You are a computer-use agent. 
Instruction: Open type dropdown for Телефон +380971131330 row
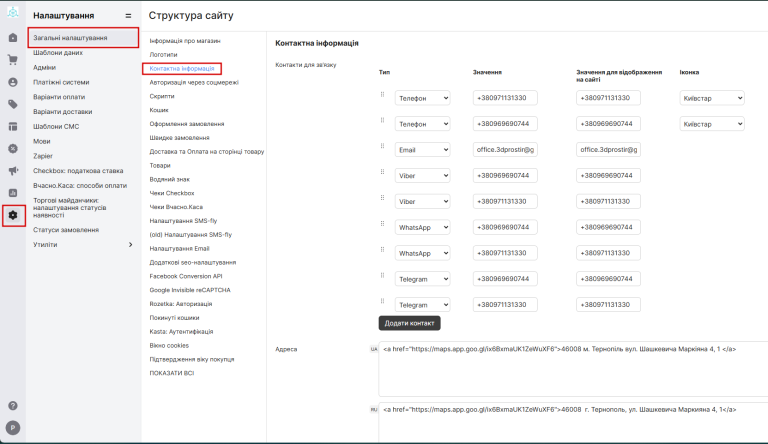point(423,98)
